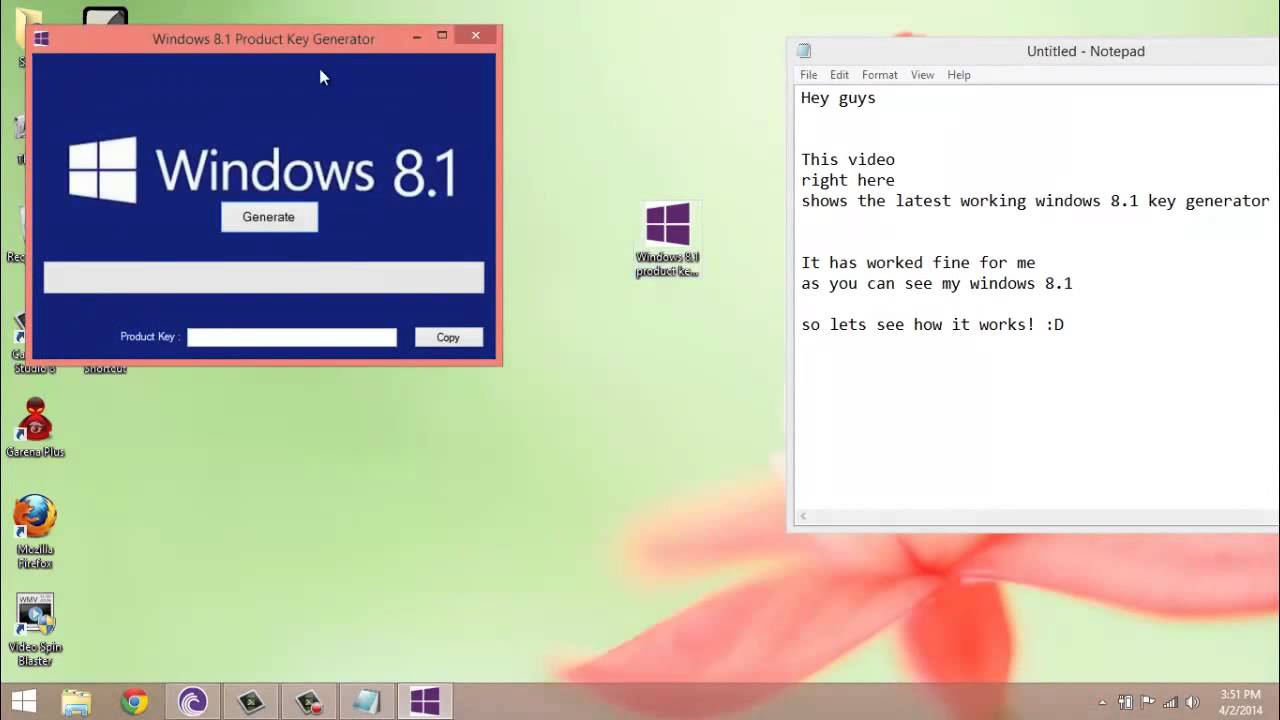
Task: Open the File menu in Notepad
Action: pos(808,75)
